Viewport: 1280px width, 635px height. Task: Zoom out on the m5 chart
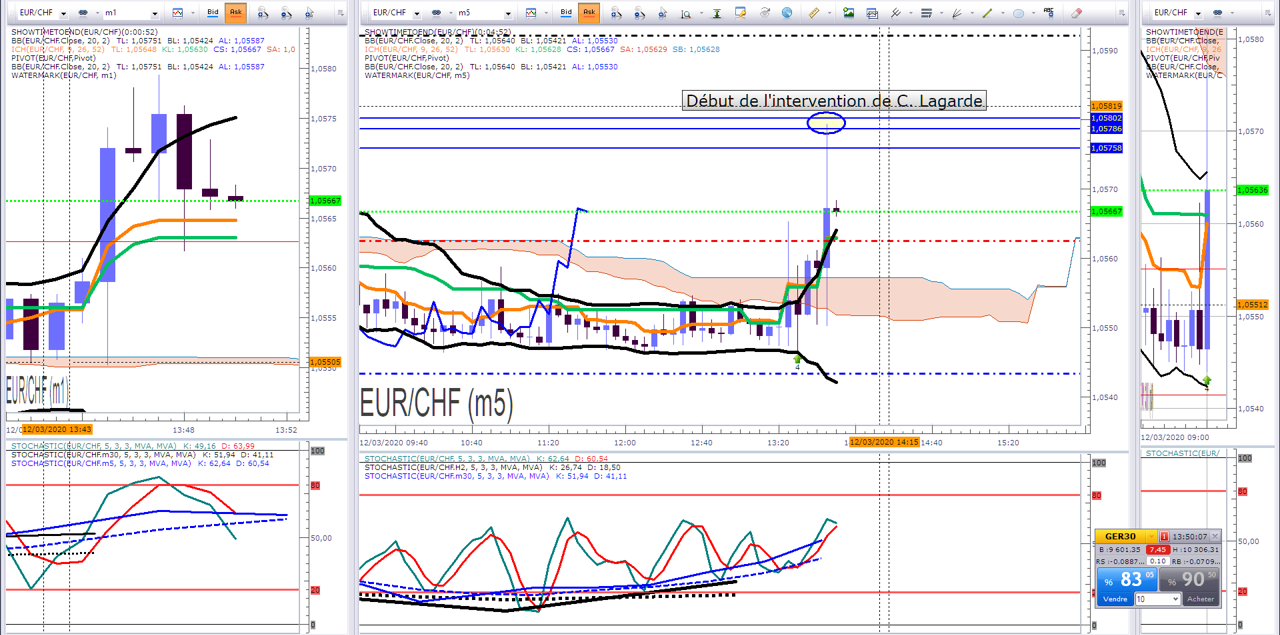[639, 13]
